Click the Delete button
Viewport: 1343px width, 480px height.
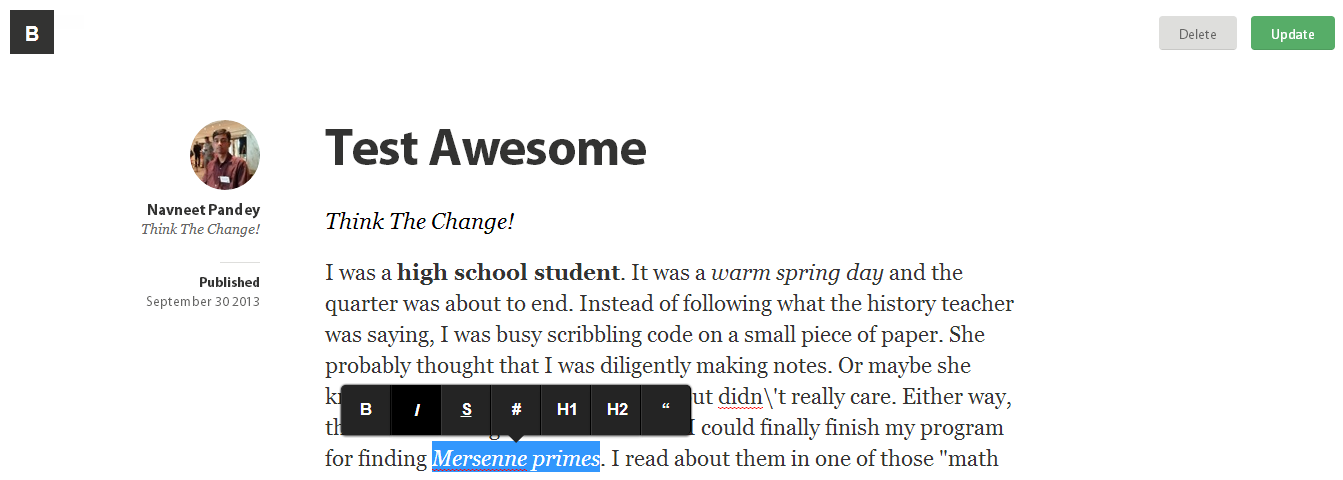tap(1198, 33)
